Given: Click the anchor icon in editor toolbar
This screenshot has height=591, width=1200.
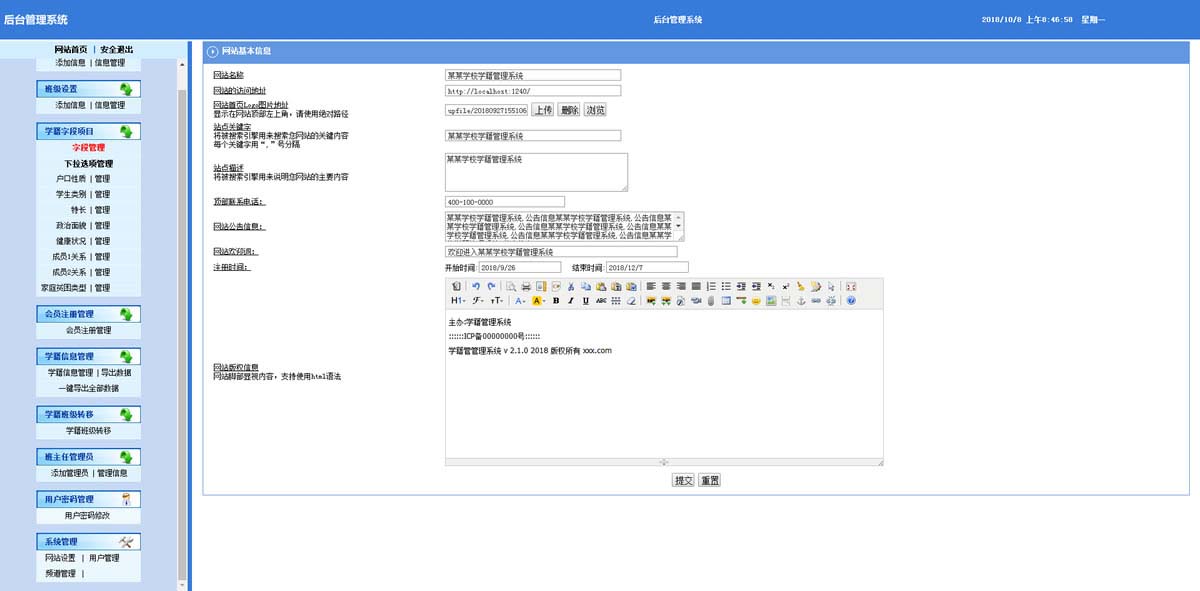Looking at the screenshot, I should [x=799, y=300].
